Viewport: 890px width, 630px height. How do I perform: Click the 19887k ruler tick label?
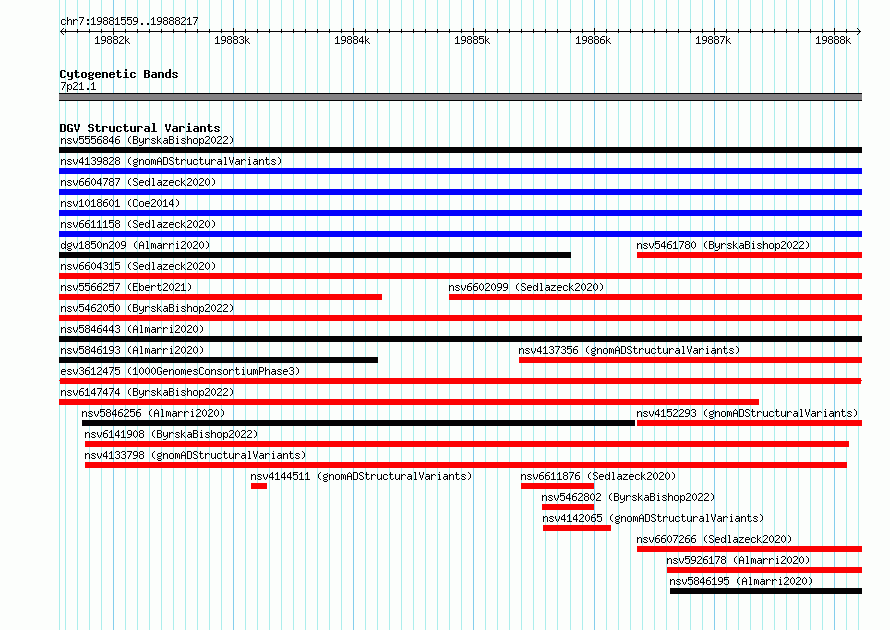click(713, 40)
